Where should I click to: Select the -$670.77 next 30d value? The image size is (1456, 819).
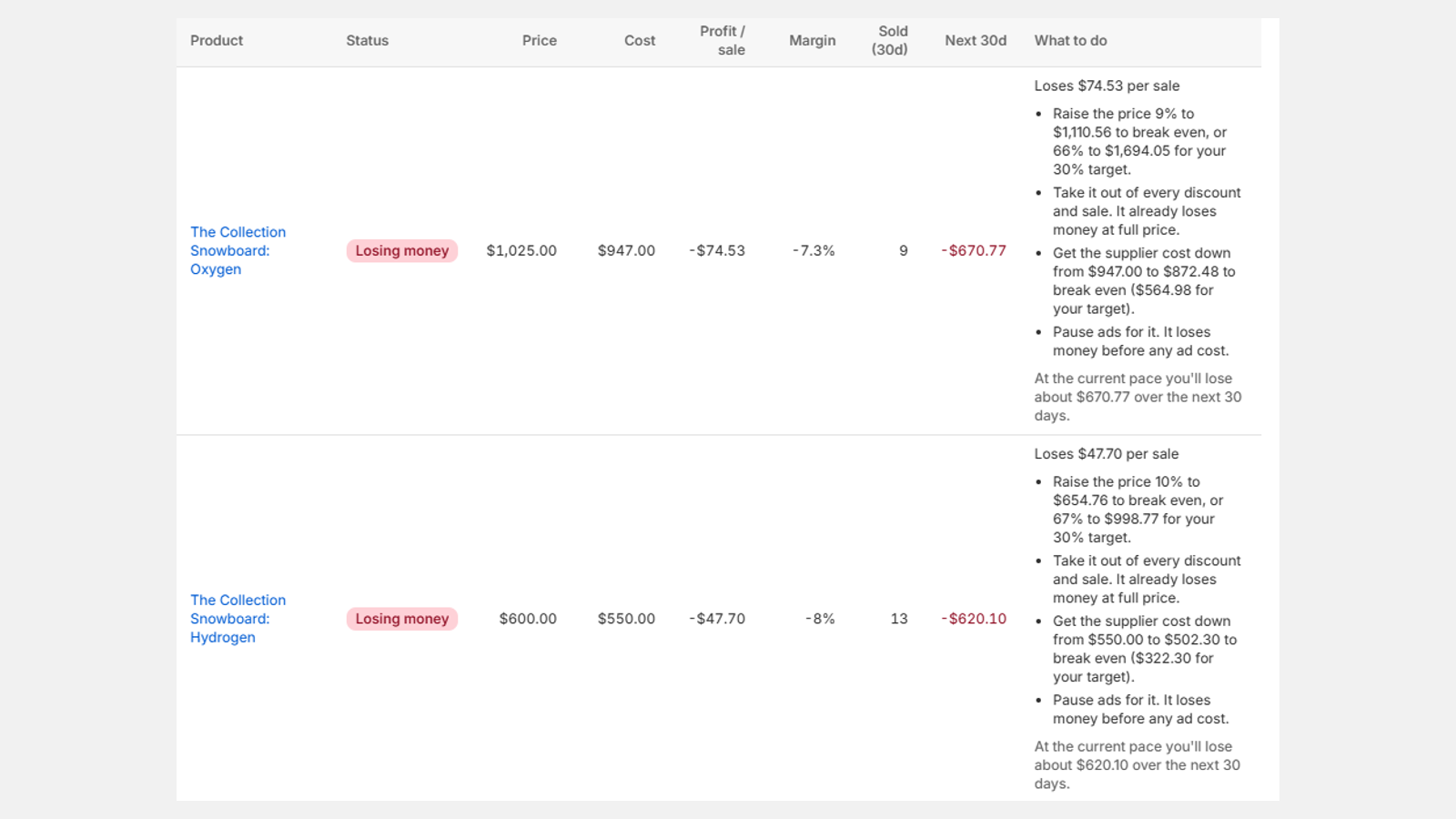pyautogui.click(x=974, y=250)
